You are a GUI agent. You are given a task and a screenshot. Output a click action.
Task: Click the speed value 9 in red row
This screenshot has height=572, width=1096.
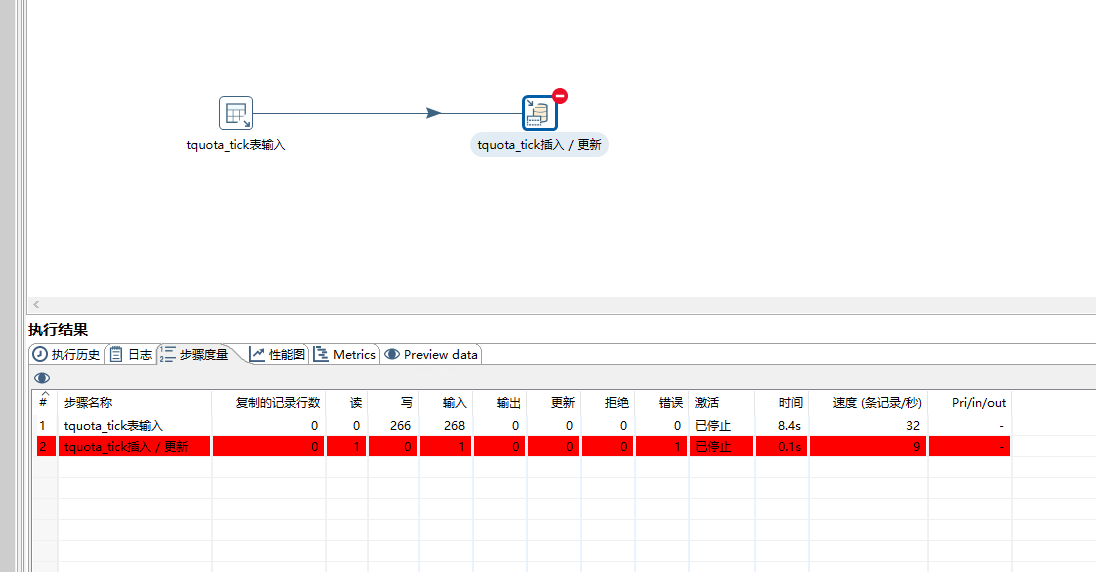tap(868, 446)
